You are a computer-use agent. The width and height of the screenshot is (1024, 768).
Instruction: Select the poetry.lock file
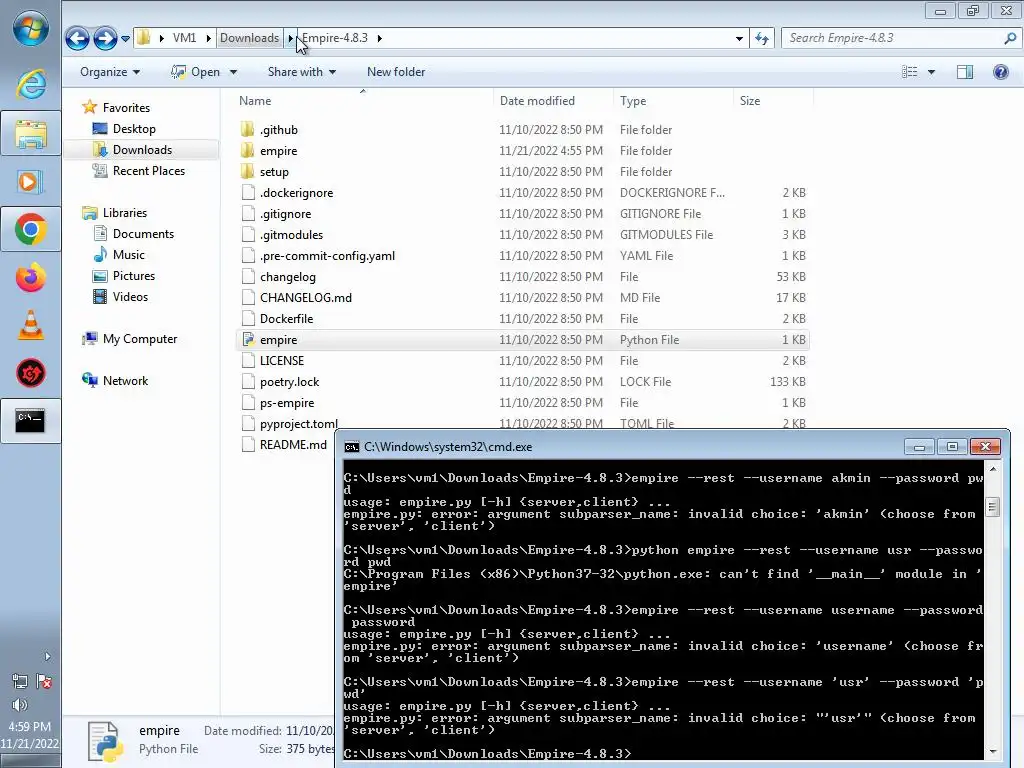(289, 382)
